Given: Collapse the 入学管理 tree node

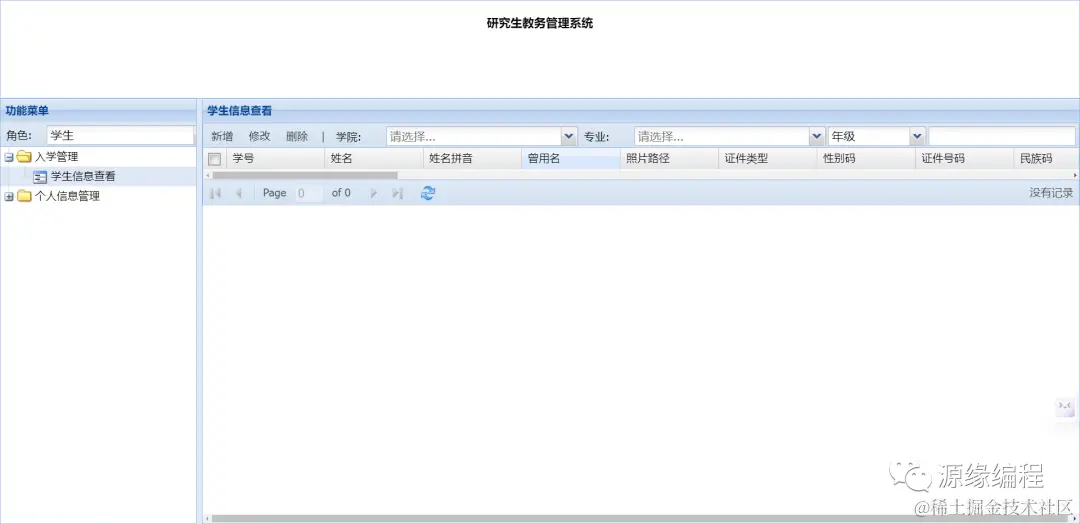Looking at the screenshot, I should click(9, 157).
